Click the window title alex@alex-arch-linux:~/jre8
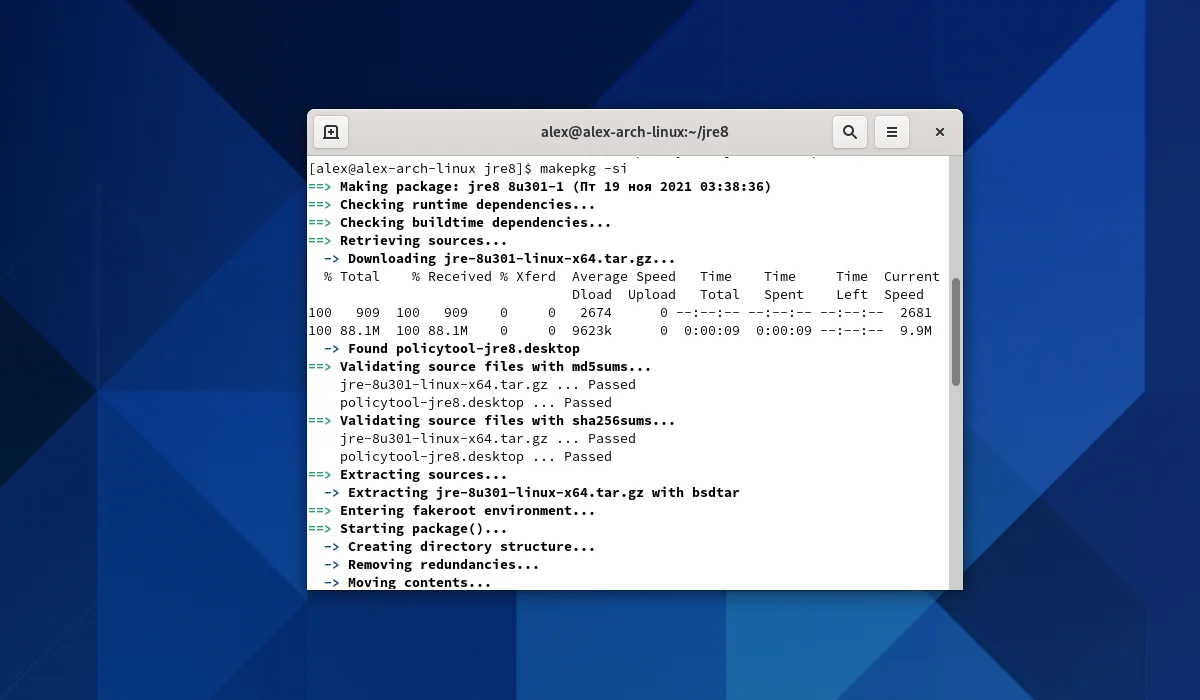This screenshot has width=1200, height=700. [635, 132]
